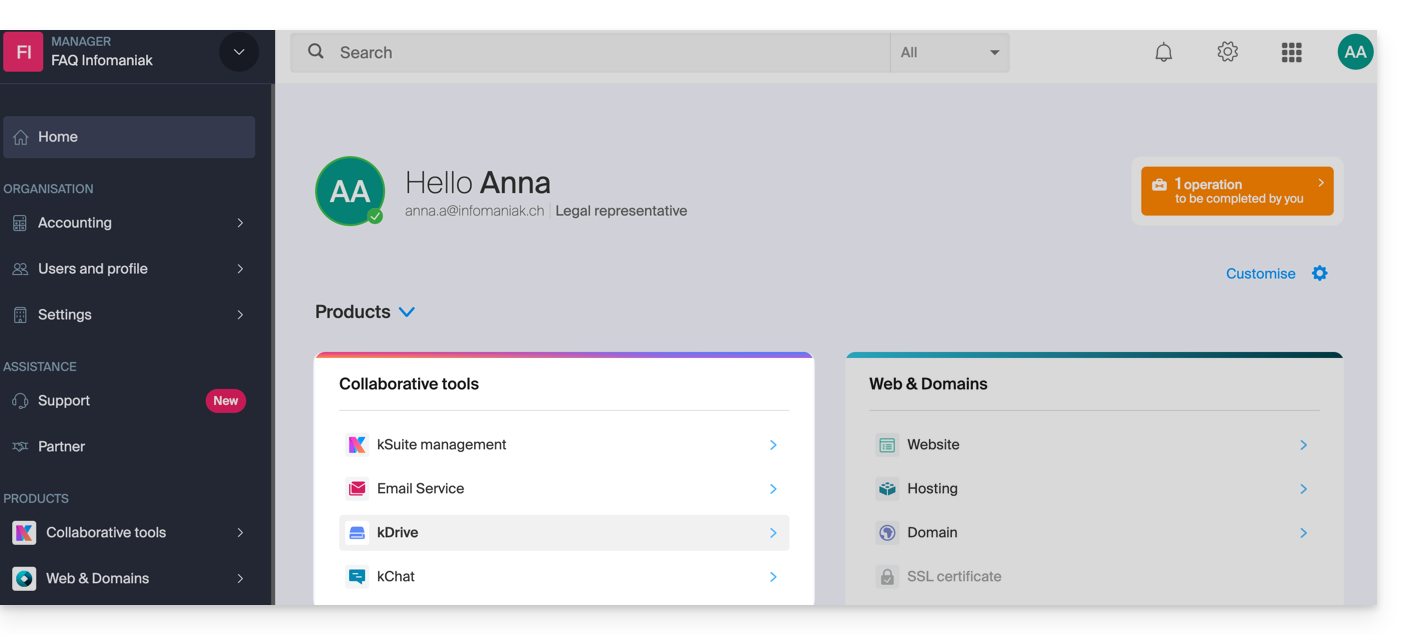
Task: Expand the Accounting sidebar menu
Action: pyautogui.click(x=128, y=223)
